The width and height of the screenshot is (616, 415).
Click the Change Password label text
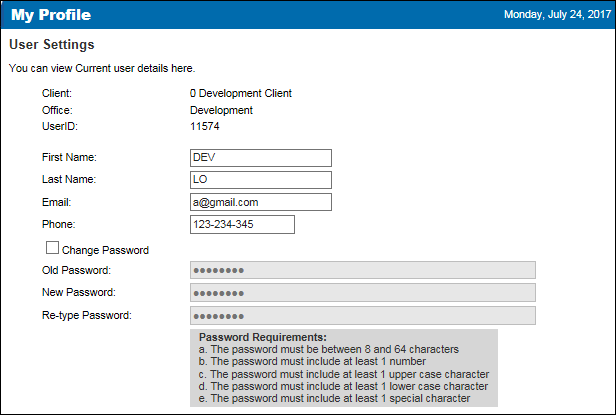105,250
